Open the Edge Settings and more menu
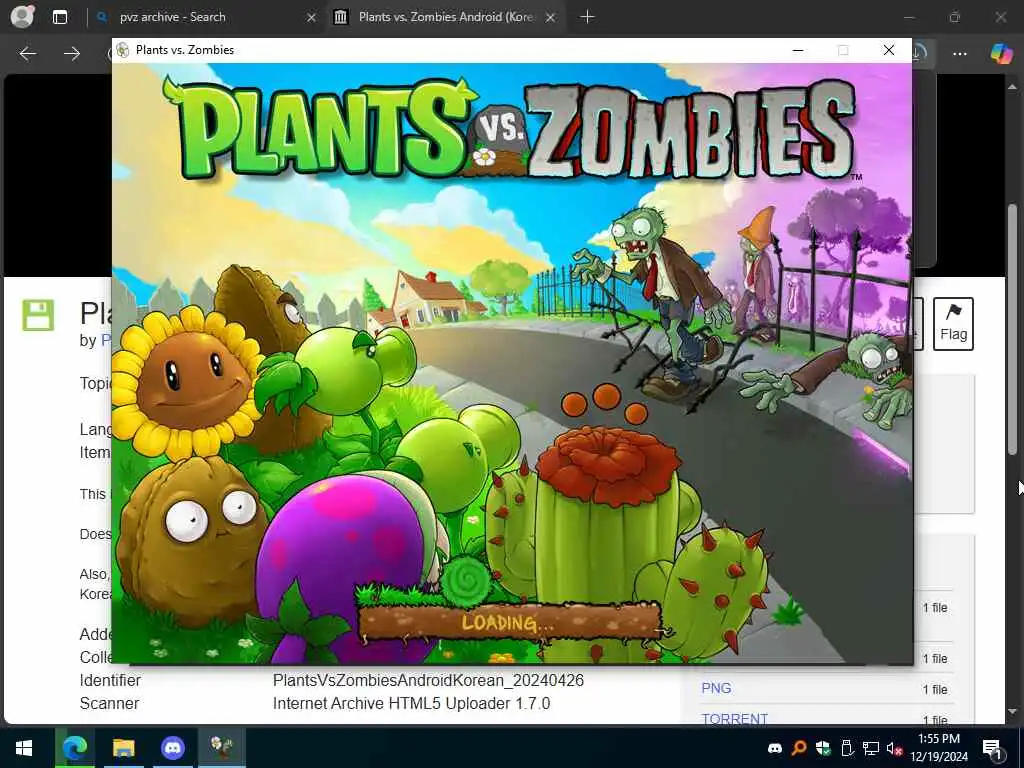1024x768 pixels. (959, 54)
